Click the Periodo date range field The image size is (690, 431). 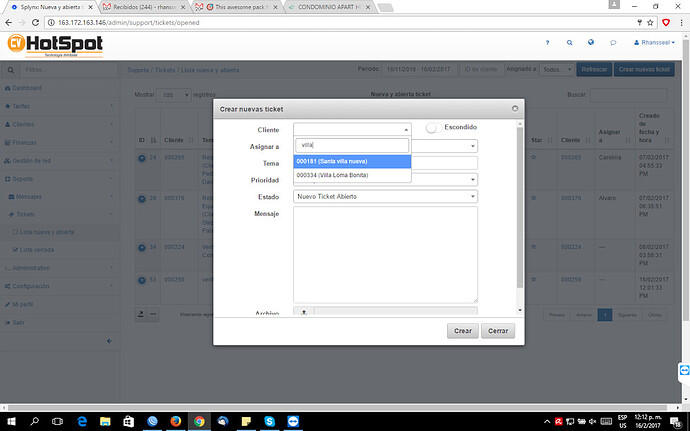[x=418, y=69]
